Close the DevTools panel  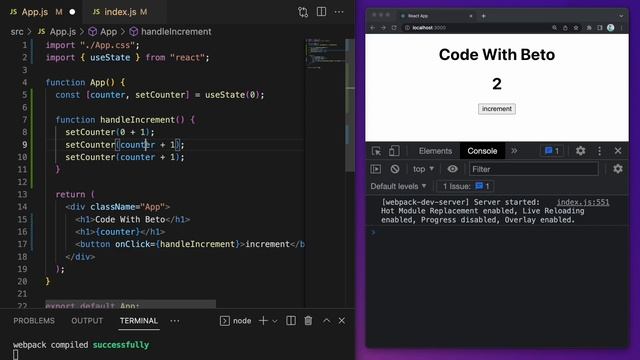[618, 151]
